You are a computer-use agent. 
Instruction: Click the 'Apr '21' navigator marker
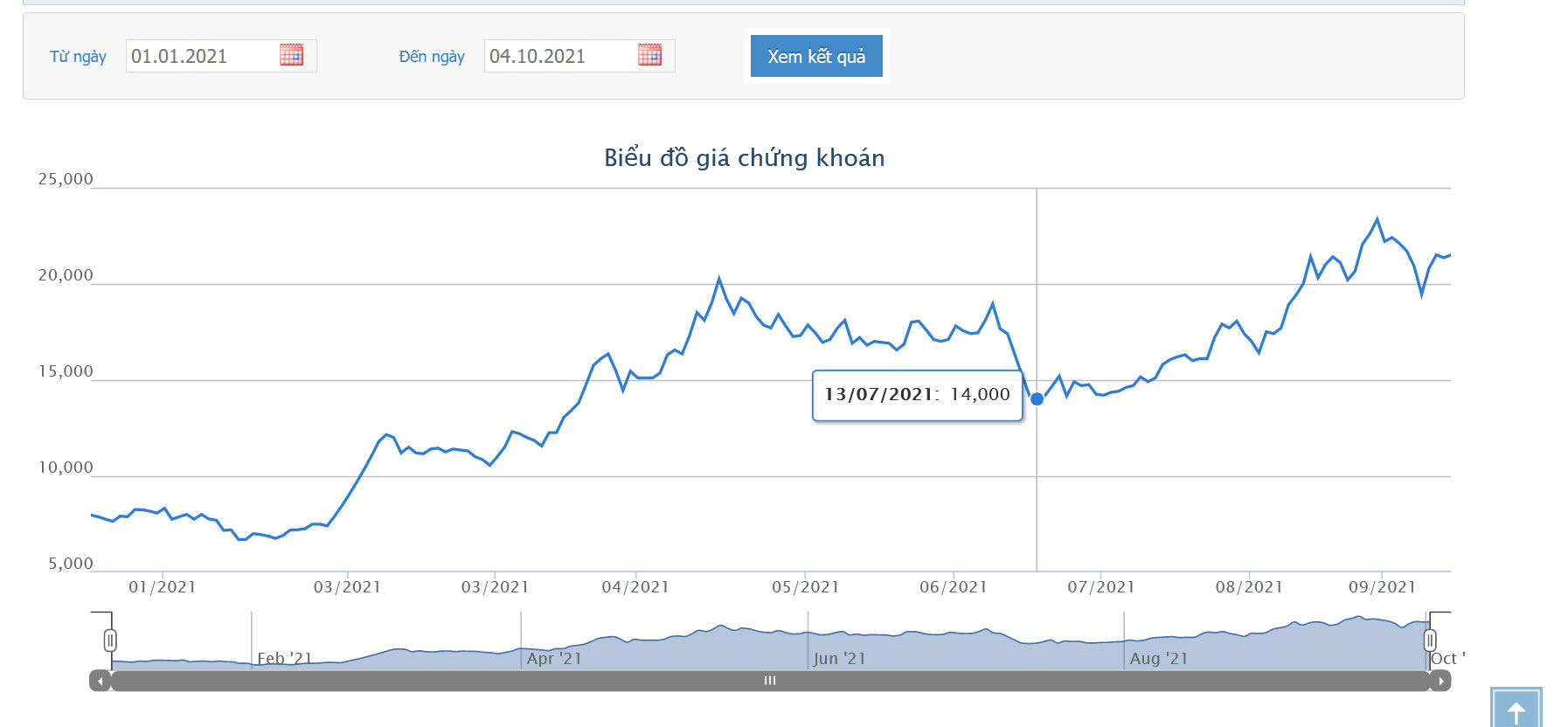coord(554,658)
